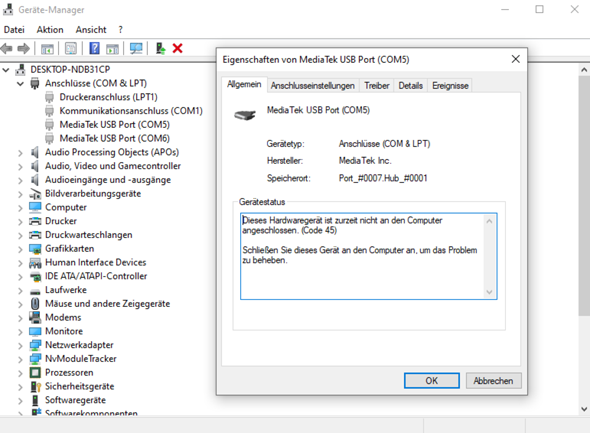Click the Human Interface Devices icon
590x433 pixels.
coord(35,263)
